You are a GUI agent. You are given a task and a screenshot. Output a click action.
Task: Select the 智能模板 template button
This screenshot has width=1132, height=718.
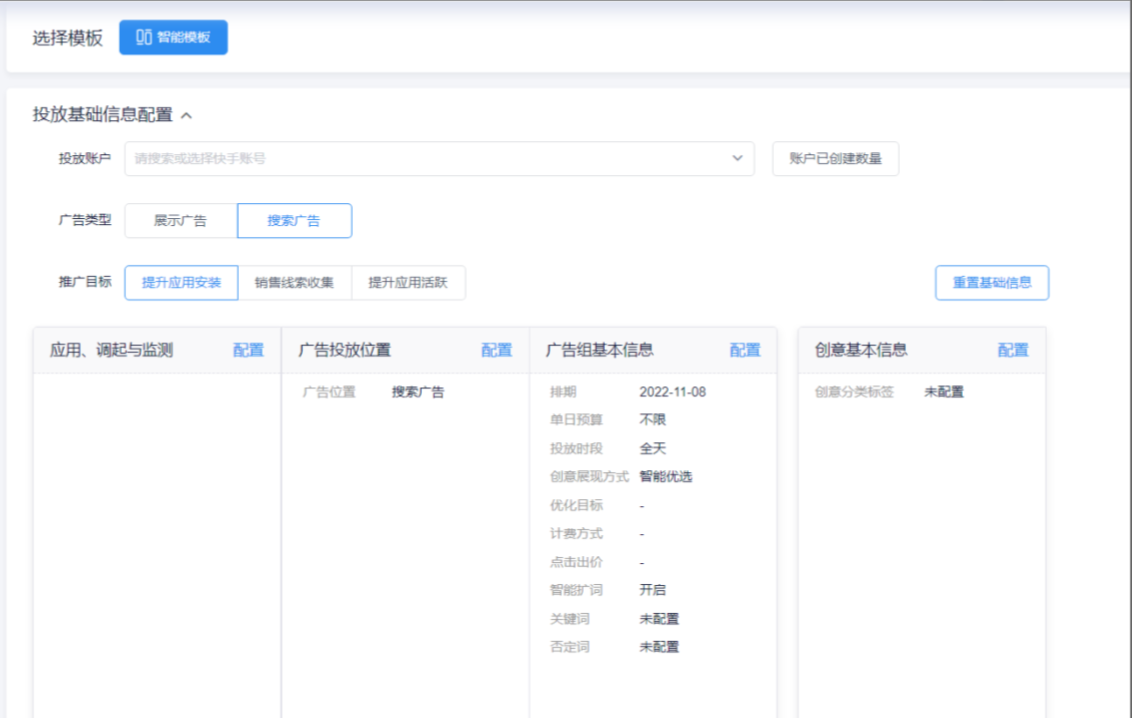[173, 37]
